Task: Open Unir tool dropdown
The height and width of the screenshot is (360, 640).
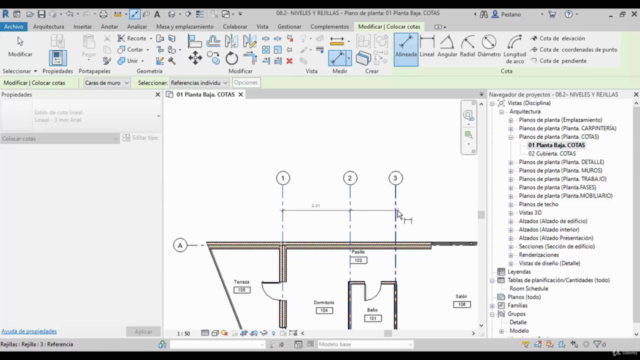Action: (x=142, y=61)
